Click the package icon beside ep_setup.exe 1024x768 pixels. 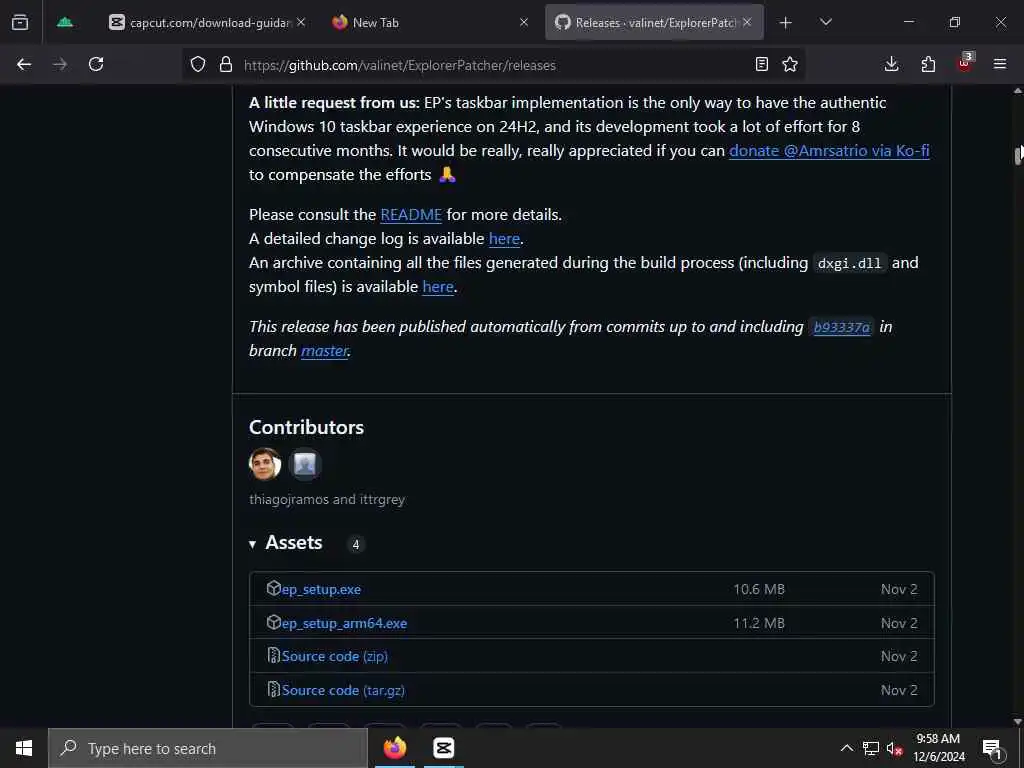click(x=273, y=588)
